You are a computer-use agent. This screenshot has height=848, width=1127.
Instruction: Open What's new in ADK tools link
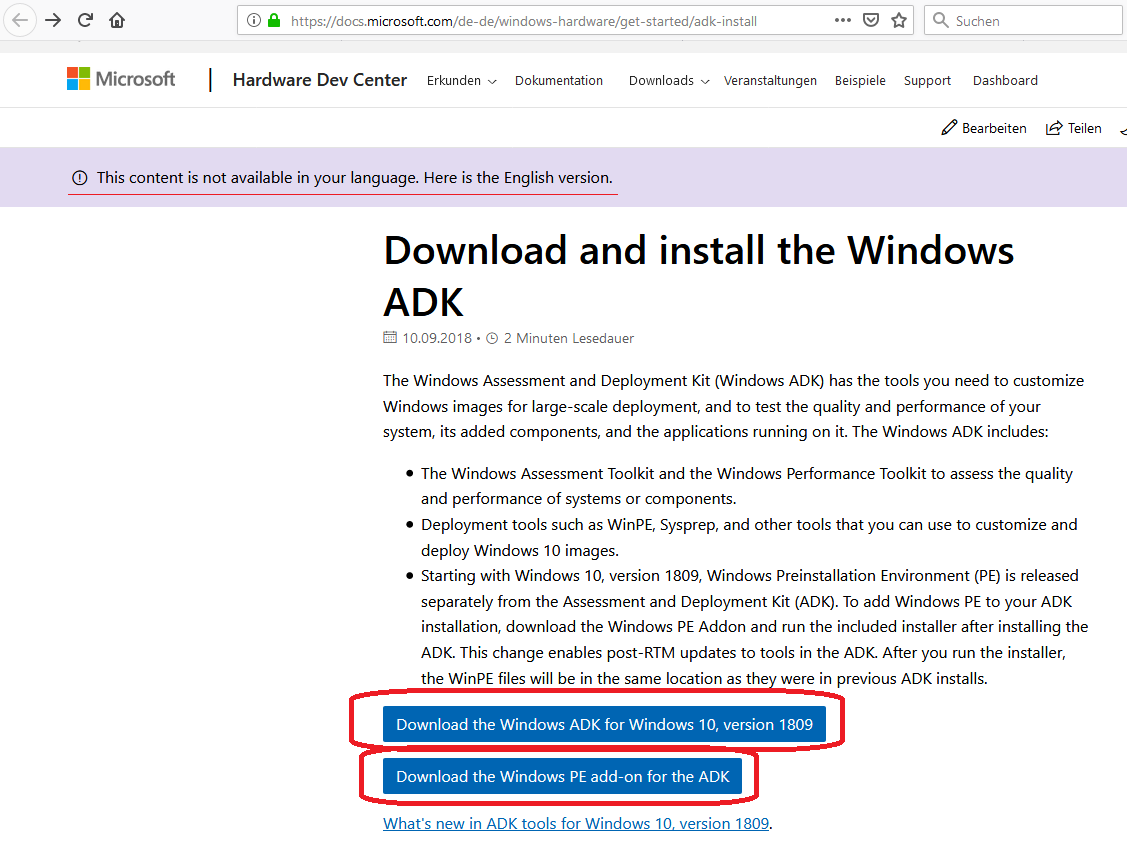pos(576,824)
